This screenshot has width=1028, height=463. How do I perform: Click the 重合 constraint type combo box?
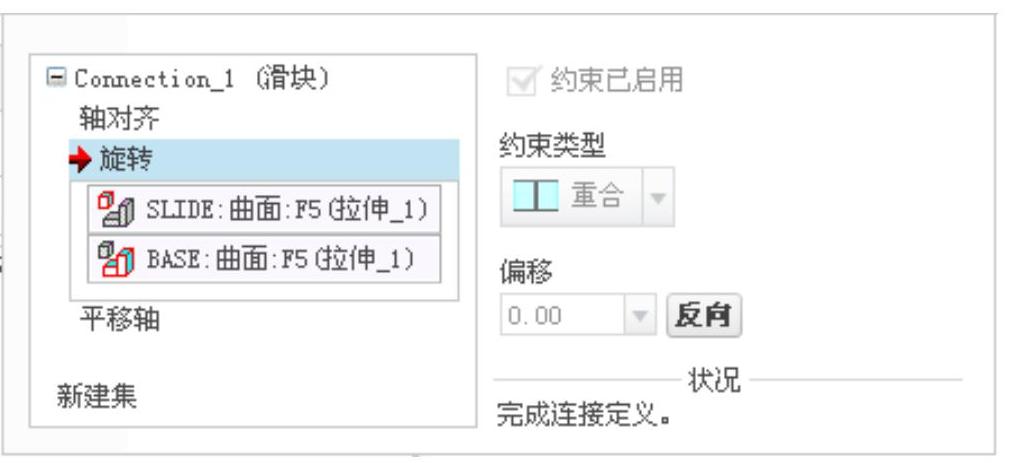(x=587, y=197)
